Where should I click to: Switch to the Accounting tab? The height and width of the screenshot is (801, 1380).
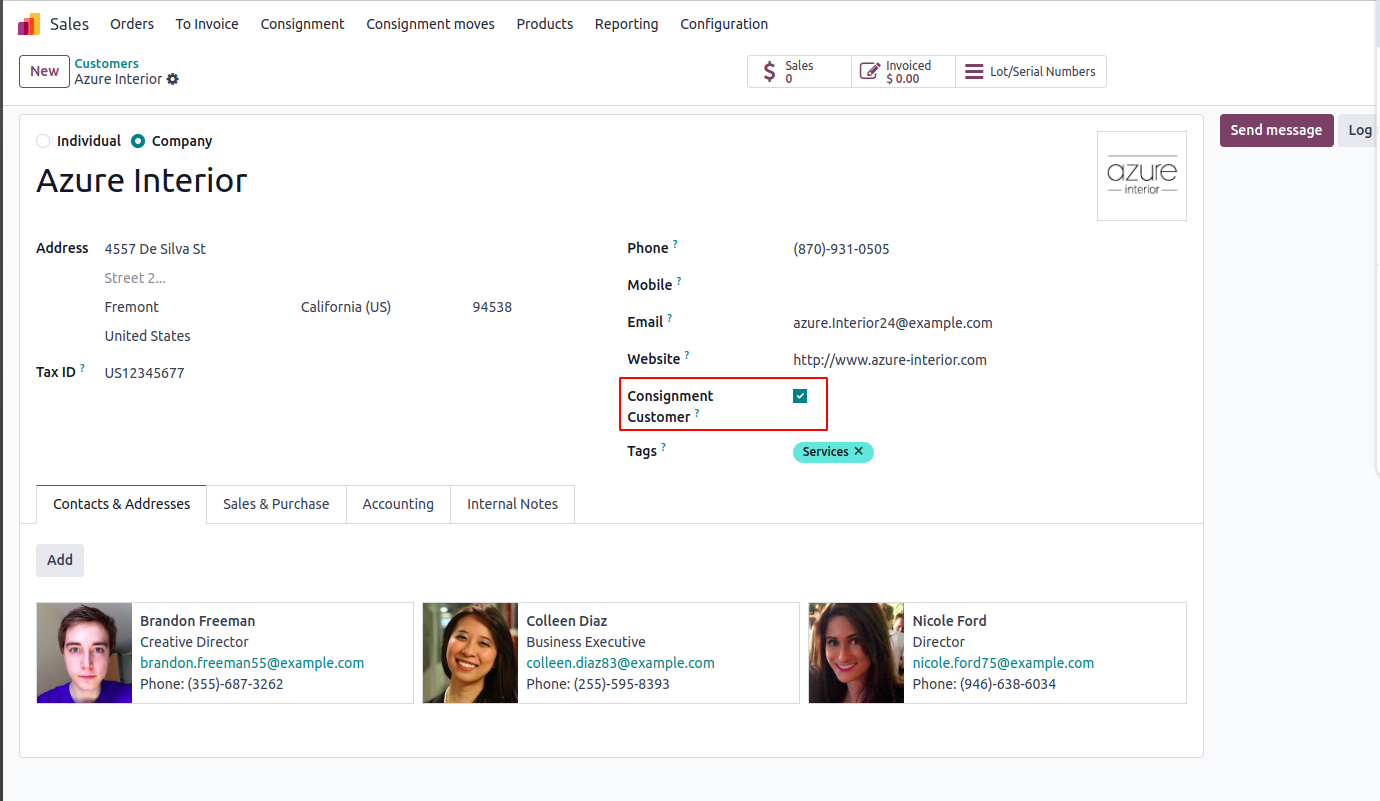398,504
